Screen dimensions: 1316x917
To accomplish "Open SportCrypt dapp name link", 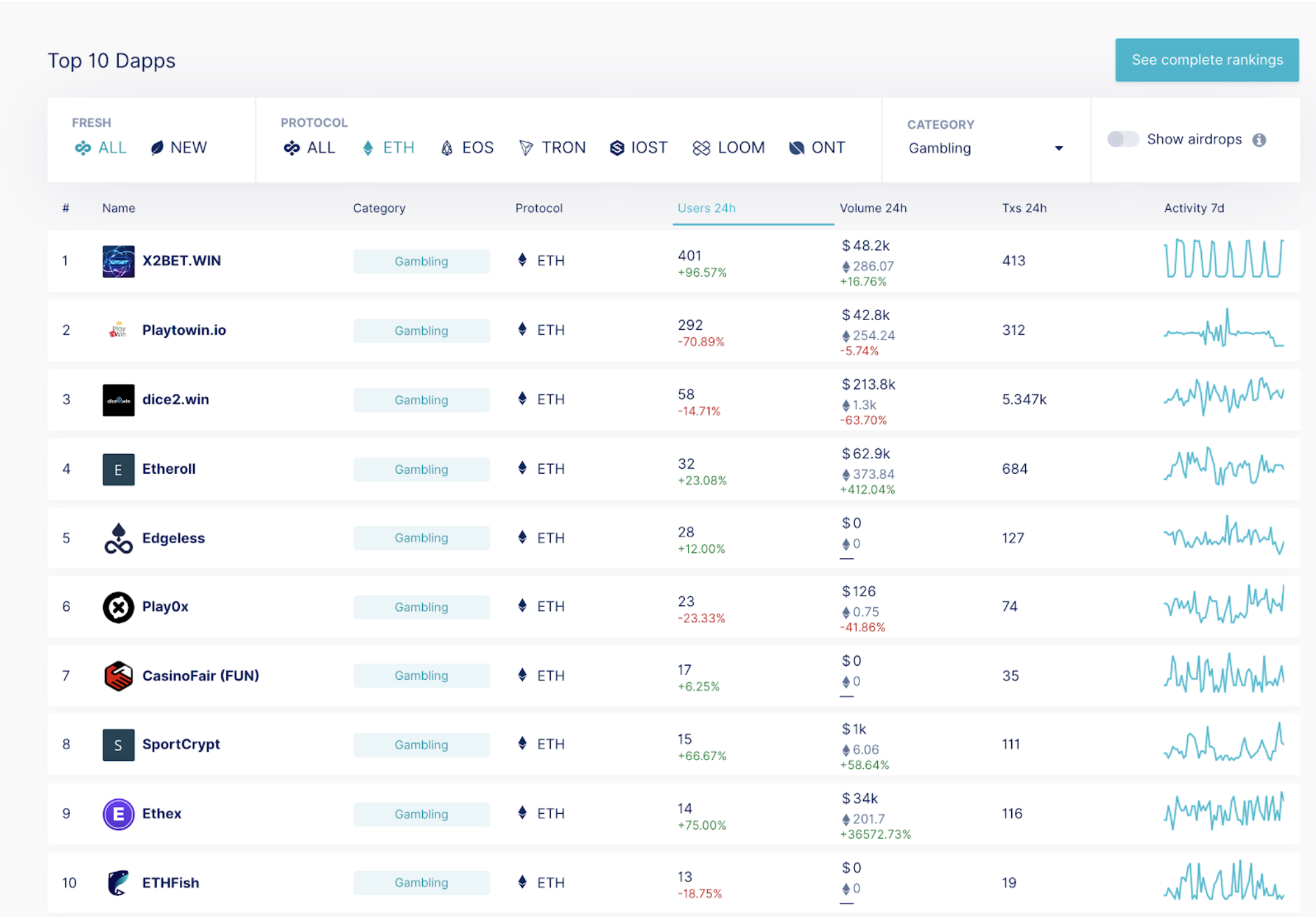I will pos(181,745).
